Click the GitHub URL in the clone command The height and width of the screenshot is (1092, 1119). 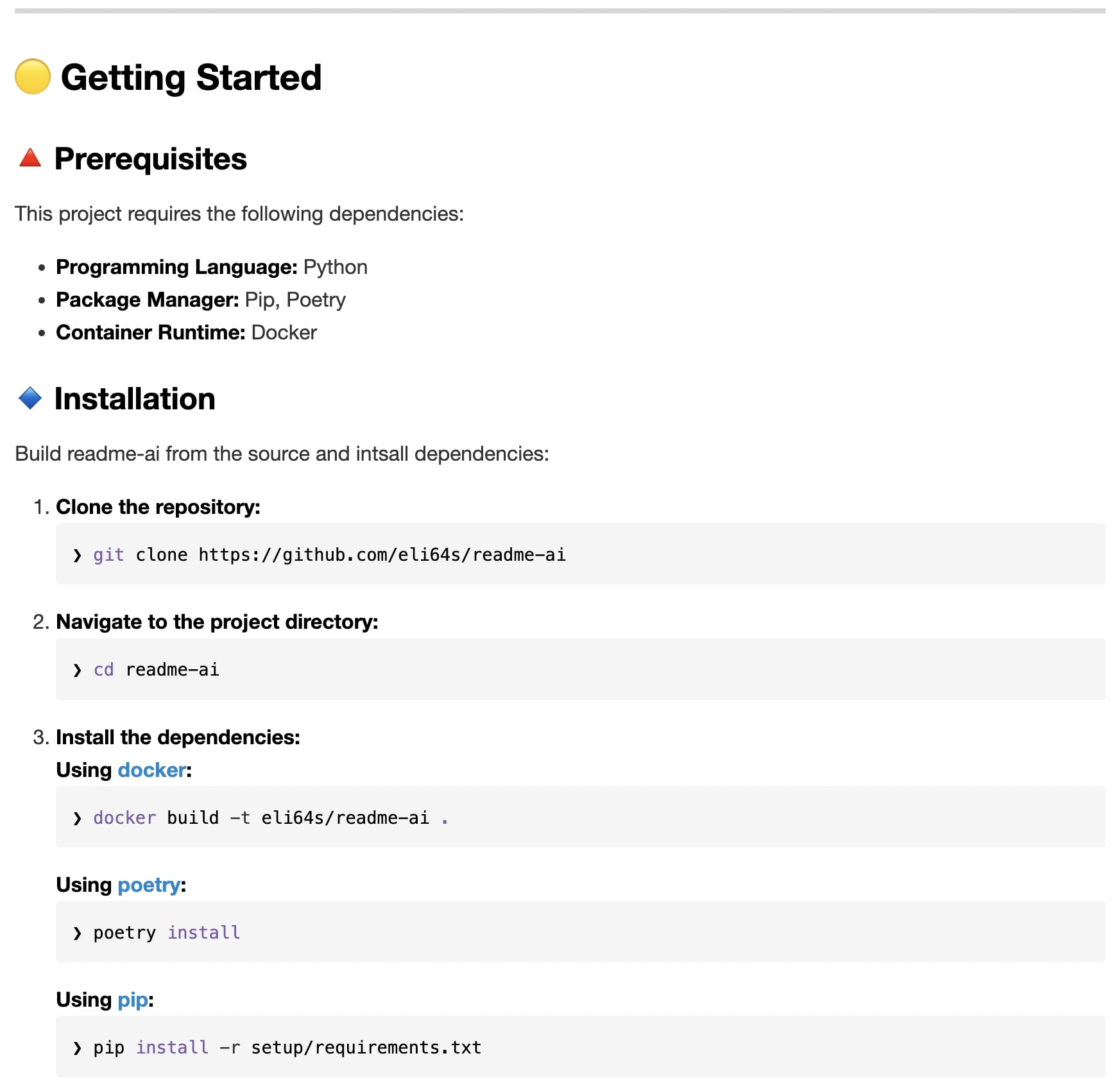click(x=382, y=555)
